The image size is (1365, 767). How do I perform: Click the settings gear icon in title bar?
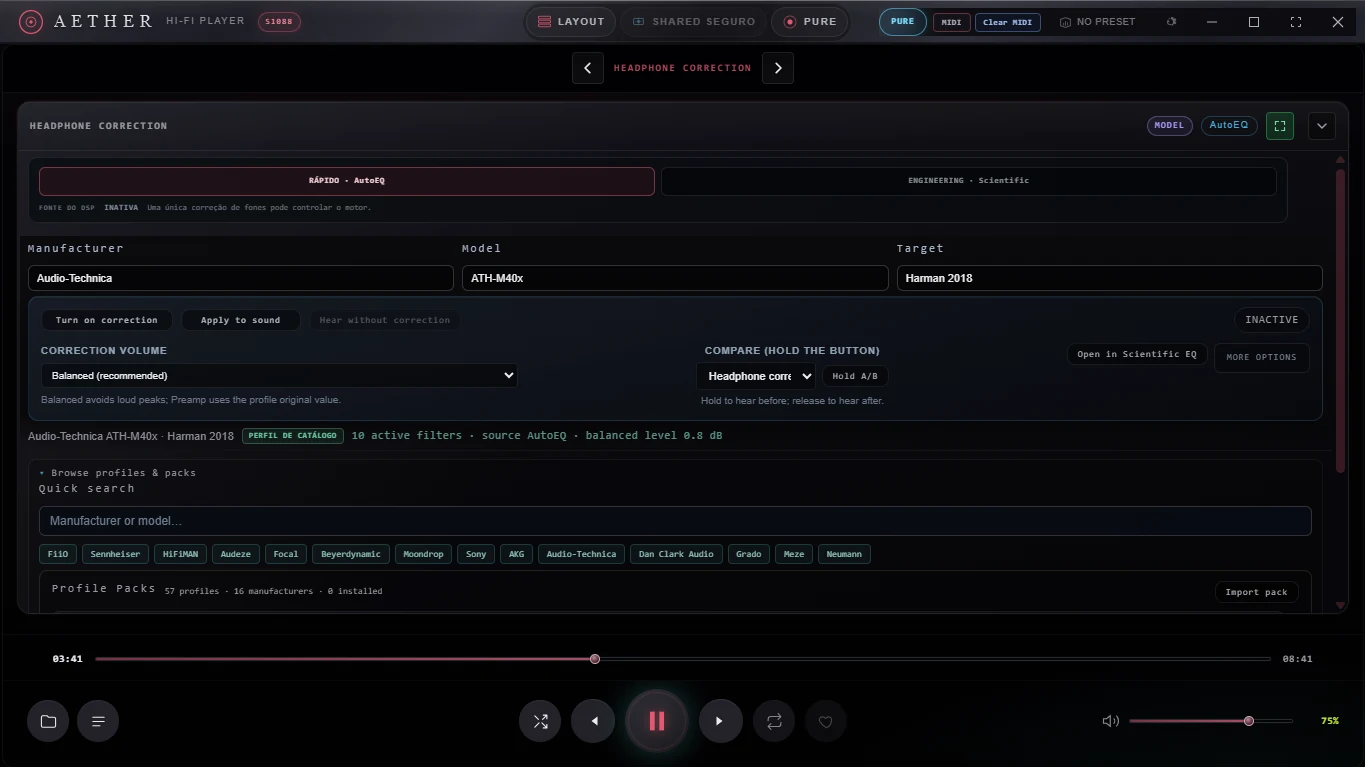click(1172, 22)
